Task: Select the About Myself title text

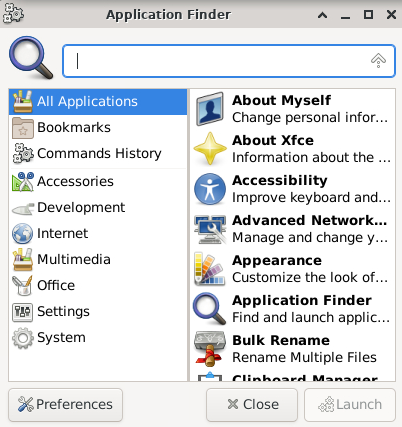Action: click(x=282, y=100)
